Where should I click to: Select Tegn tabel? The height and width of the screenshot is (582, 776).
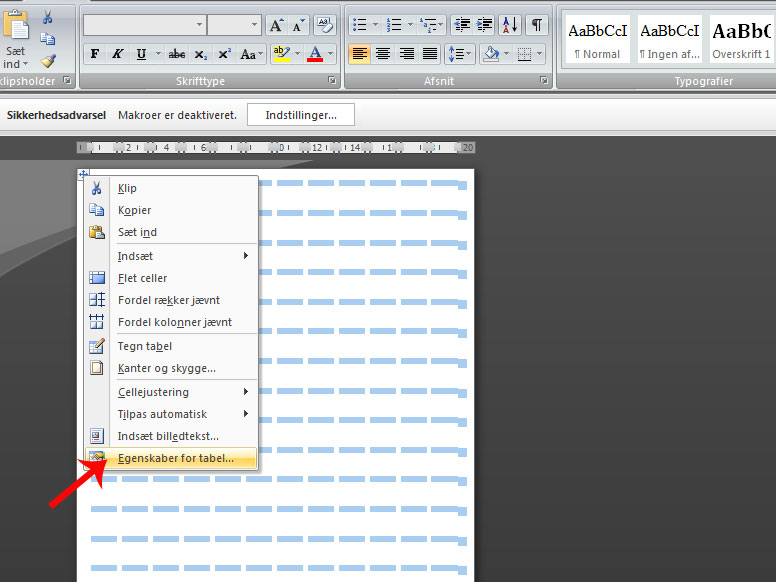coord(171,346)
